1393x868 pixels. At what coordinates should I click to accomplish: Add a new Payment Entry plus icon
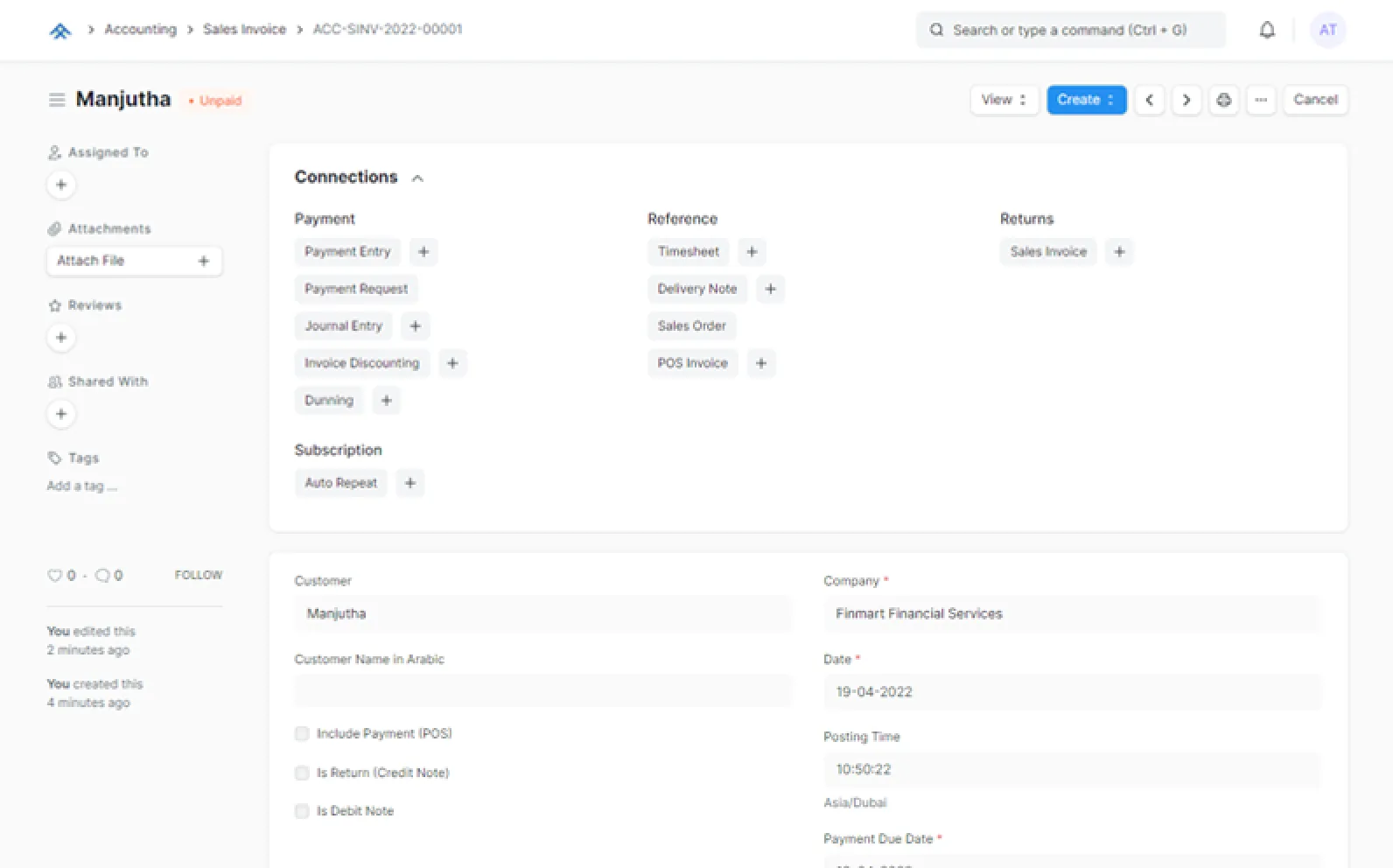tap(423, 252)
